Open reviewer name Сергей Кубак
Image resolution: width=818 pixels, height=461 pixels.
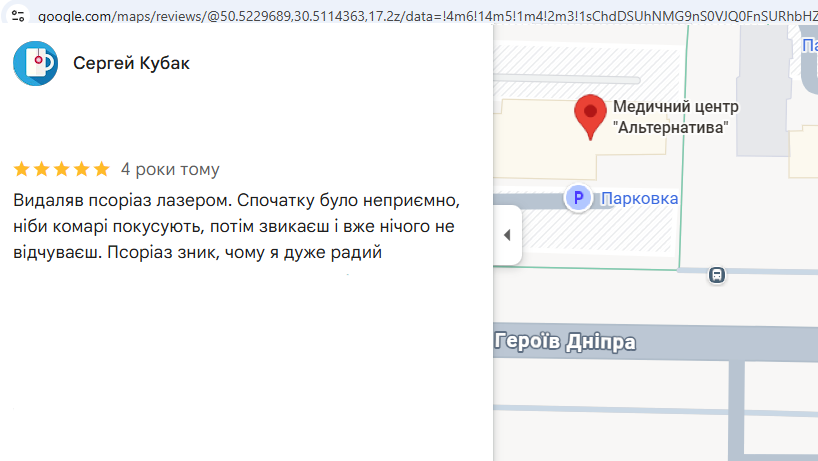pos(131,63)
